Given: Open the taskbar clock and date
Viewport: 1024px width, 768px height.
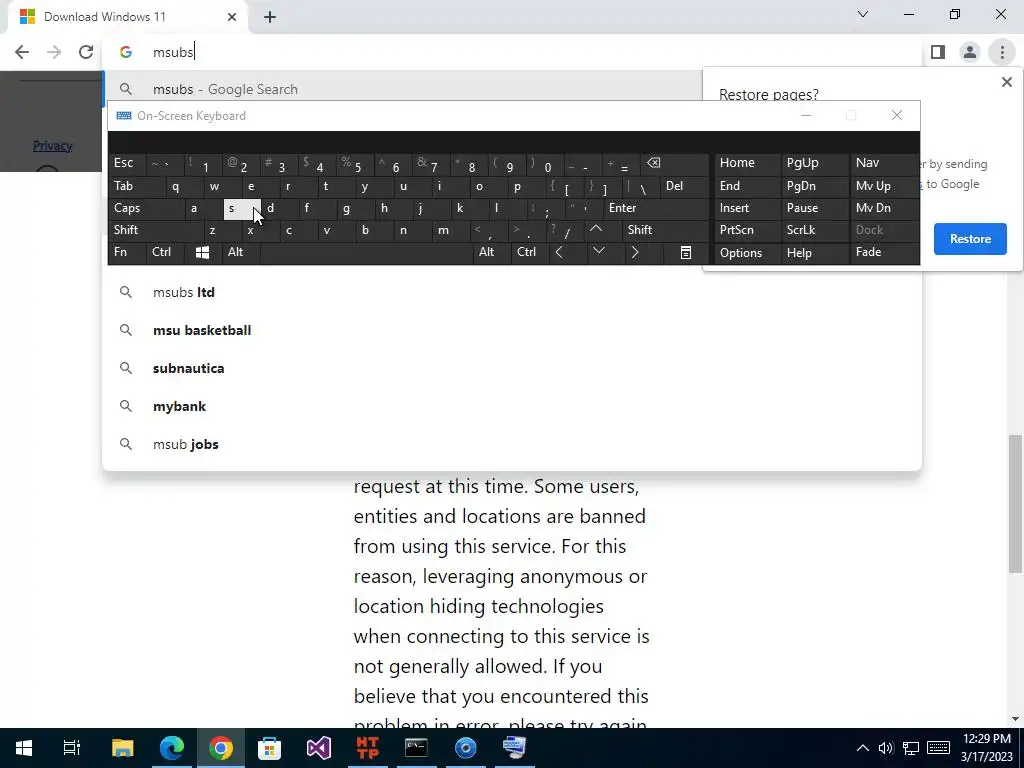Looking at the screenshot, I should point(986,748).
